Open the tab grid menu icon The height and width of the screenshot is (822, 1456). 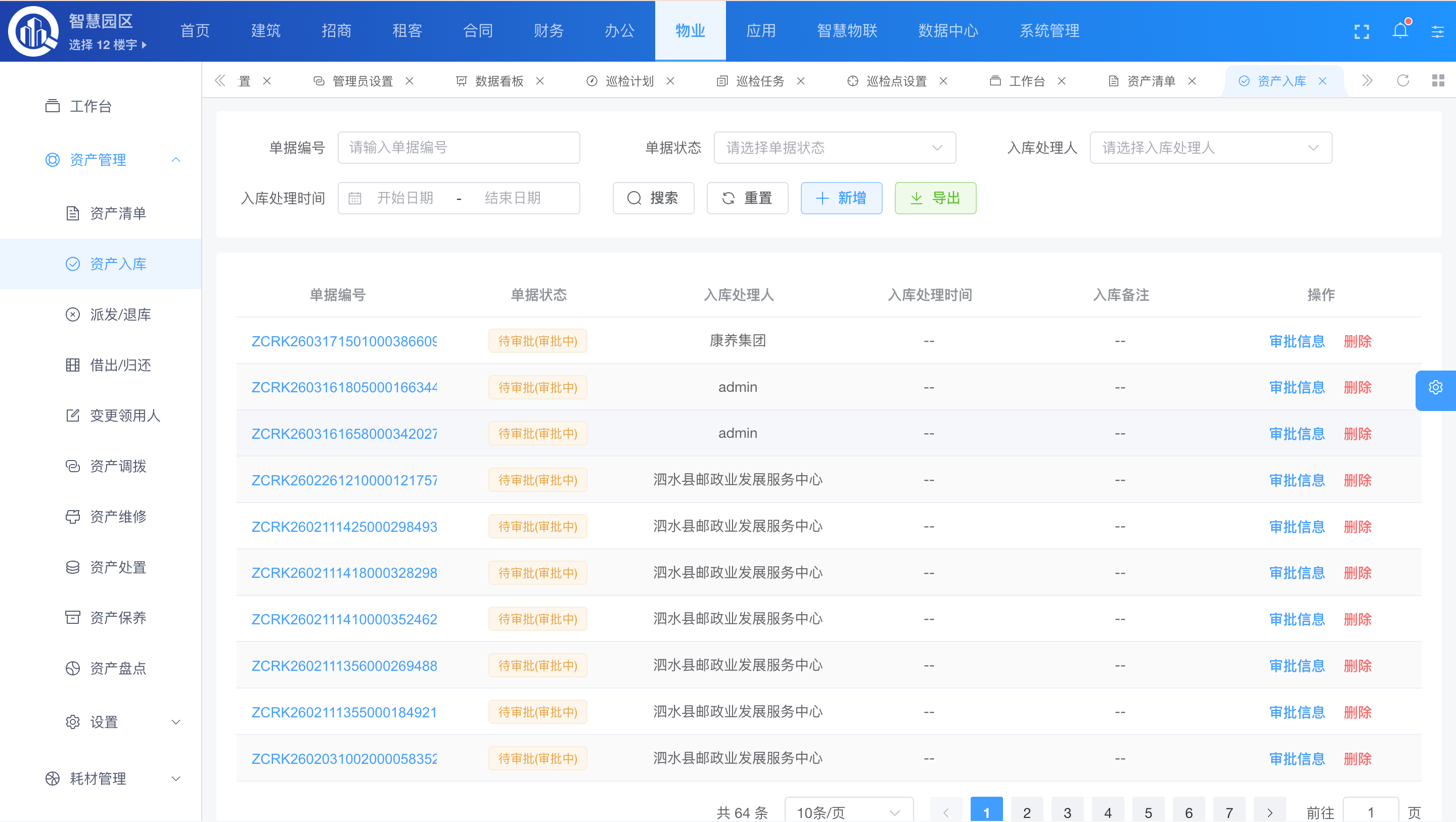click(1438, 81)
